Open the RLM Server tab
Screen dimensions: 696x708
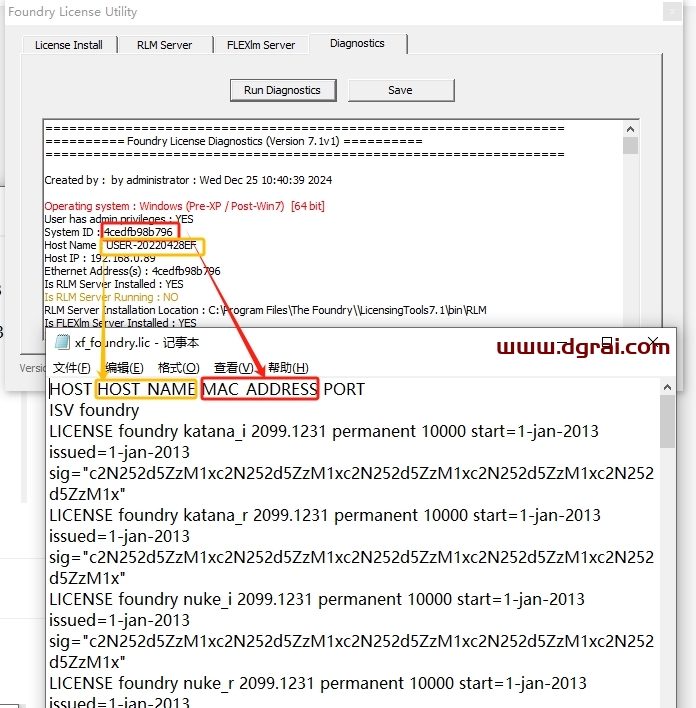pyautogui.click(x=165, y=45)
